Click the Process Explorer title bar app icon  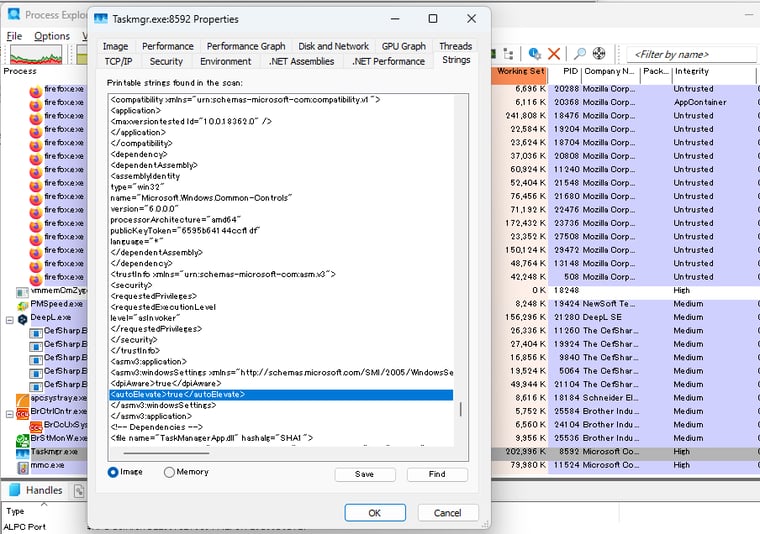coord(14,15)
